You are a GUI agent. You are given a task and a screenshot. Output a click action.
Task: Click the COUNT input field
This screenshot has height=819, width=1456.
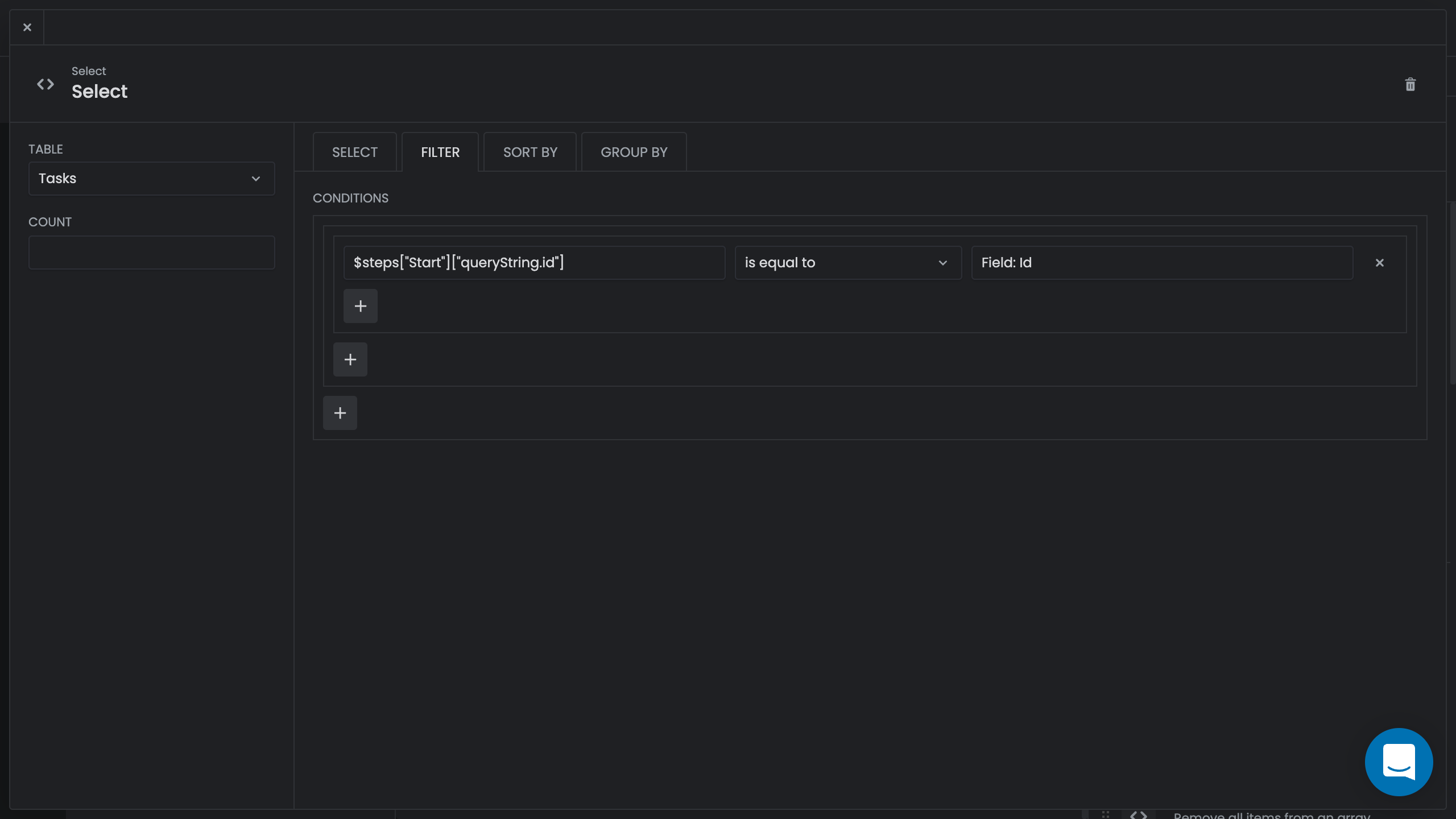click(x=152, y=253)
